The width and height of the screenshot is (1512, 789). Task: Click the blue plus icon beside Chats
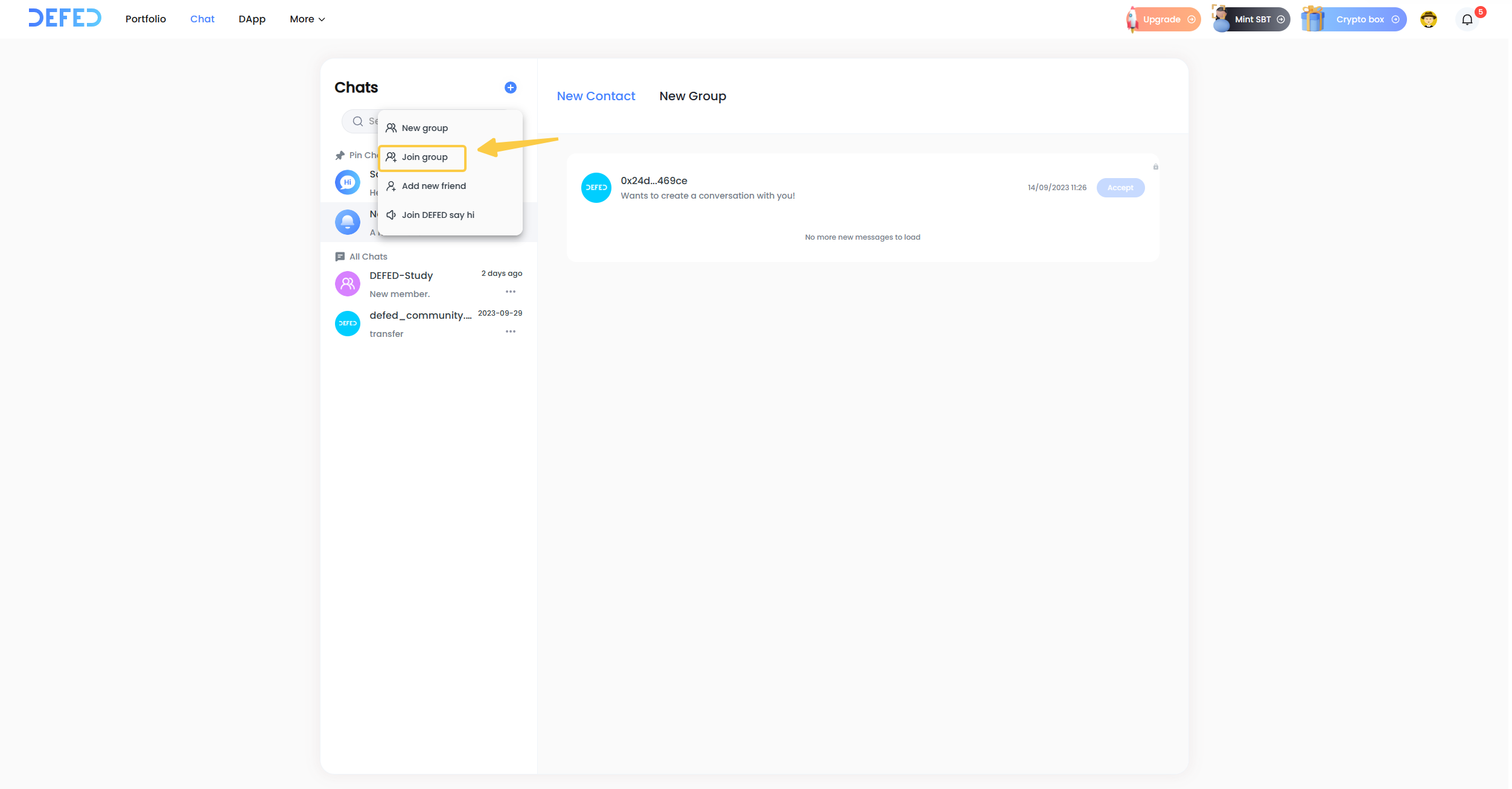pyautogui.click(x=510, y=88)
